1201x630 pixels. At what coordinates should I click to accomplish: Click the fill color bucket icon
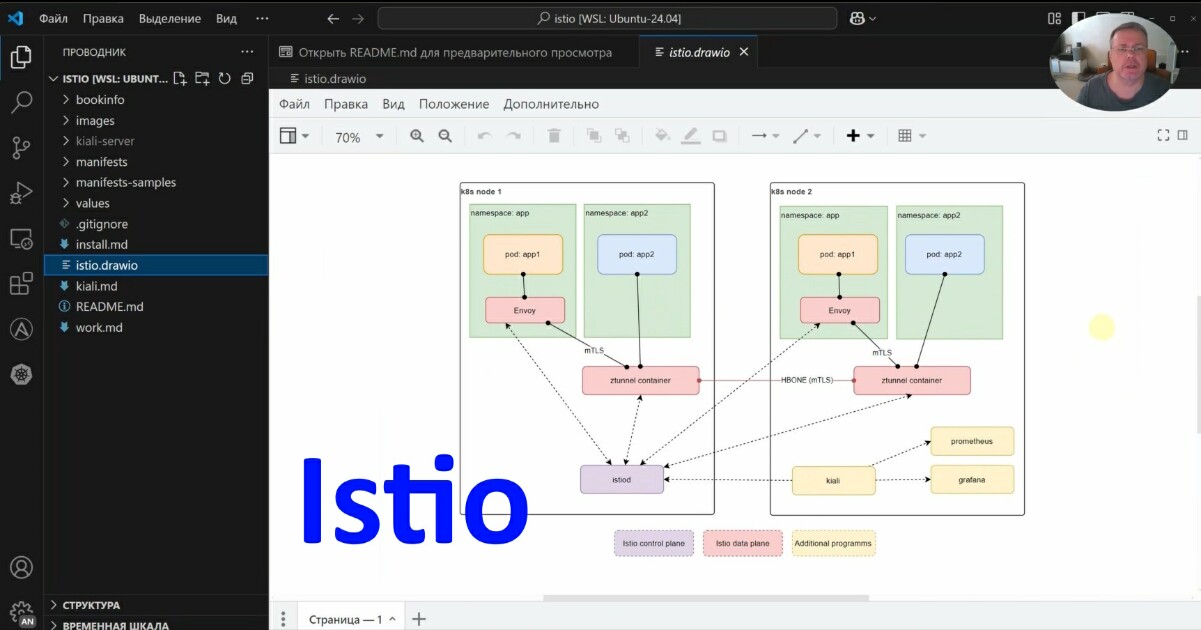click(x=662, y=136)
